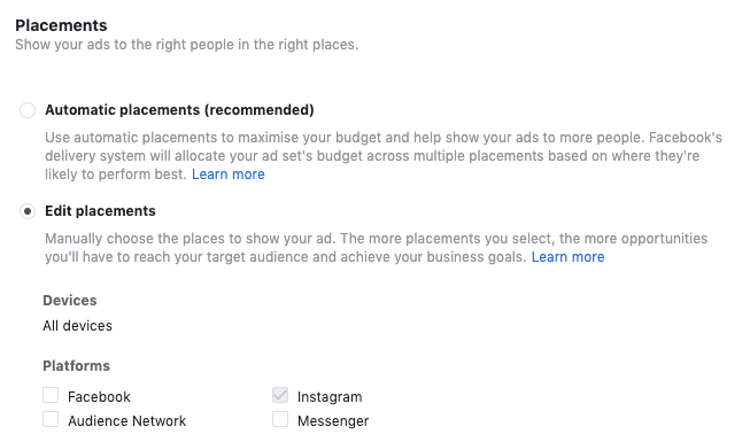Enable the Facebook platform checkbox
Viewport: 750px width, 441px height.
click(51, 396)
